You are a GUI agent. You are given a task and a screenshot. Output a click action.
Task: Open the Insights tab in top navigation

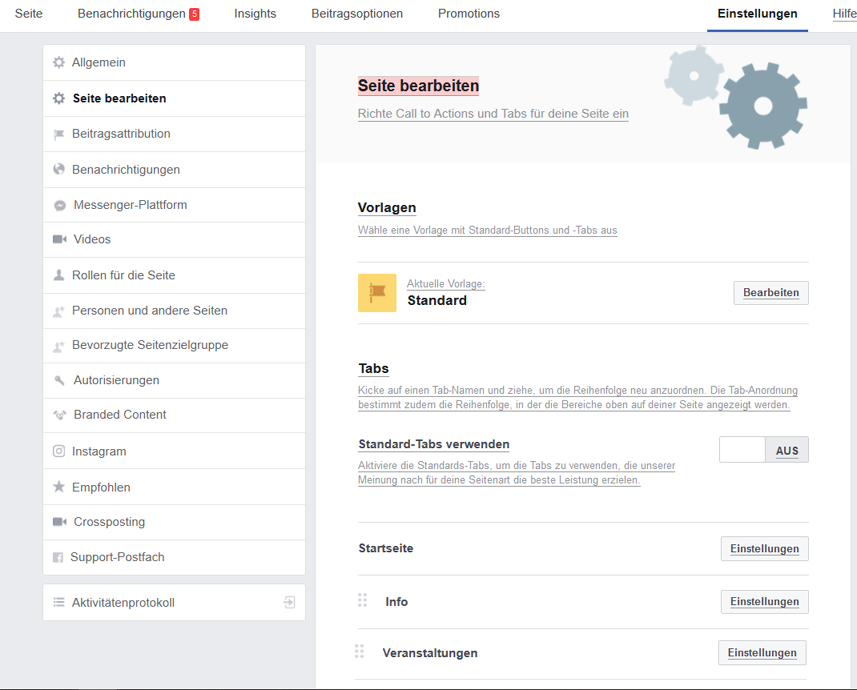tap(255, 14)
